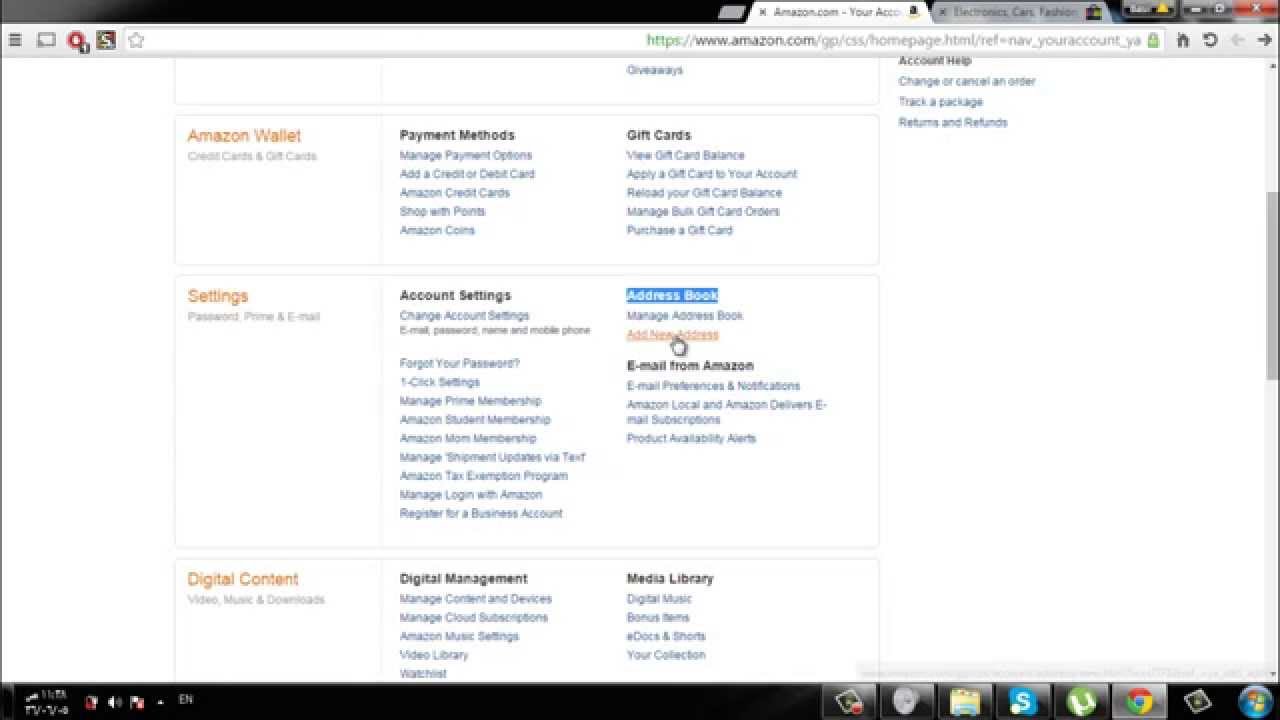This screenshot has height=720, width=1280.
Task: Open 1-Click Settings link
Action: [x=440, y=382]
